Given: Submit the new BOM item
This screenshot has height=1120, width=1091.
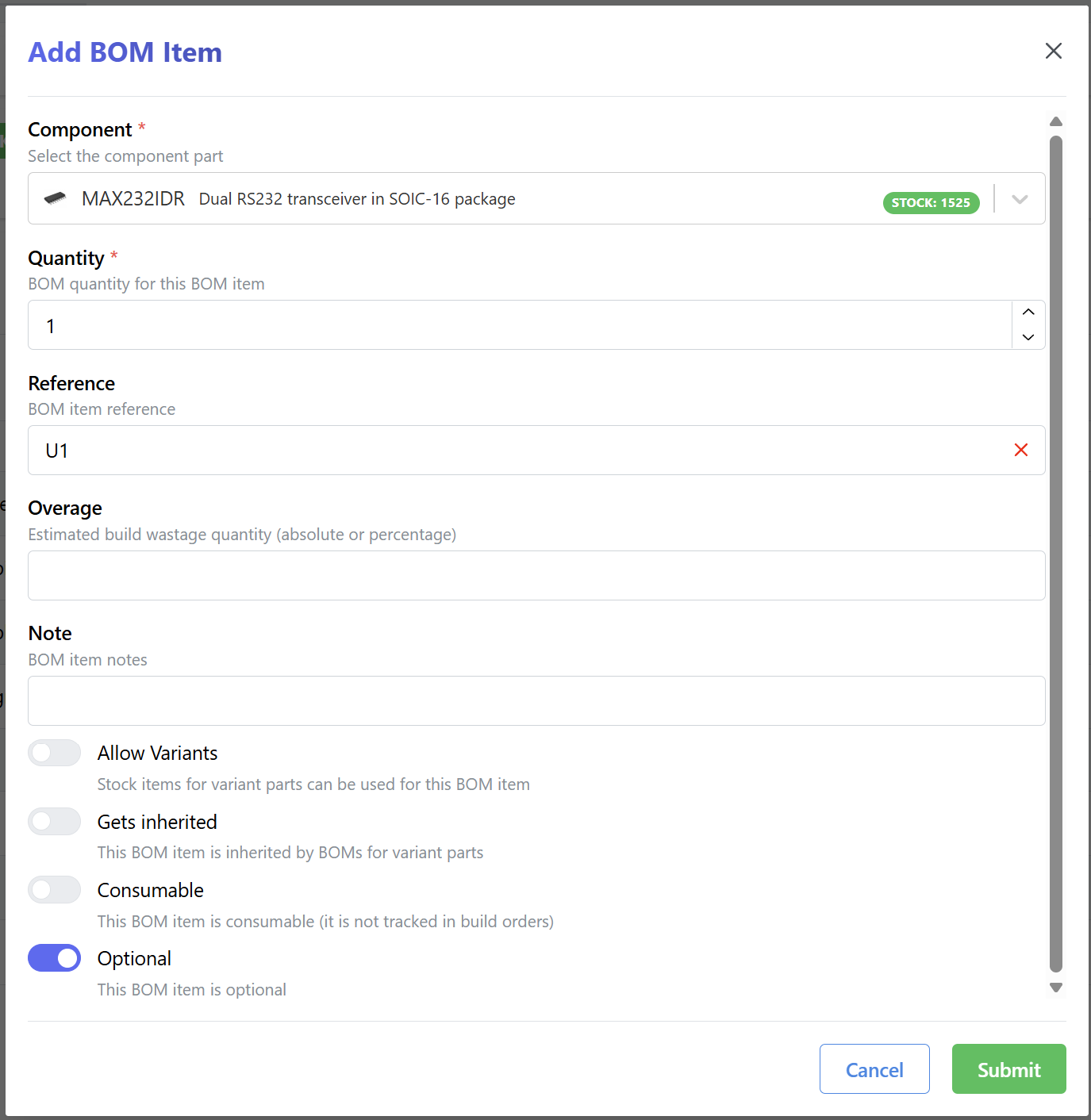Looking at the screenshot, I should (1008, 1068).
